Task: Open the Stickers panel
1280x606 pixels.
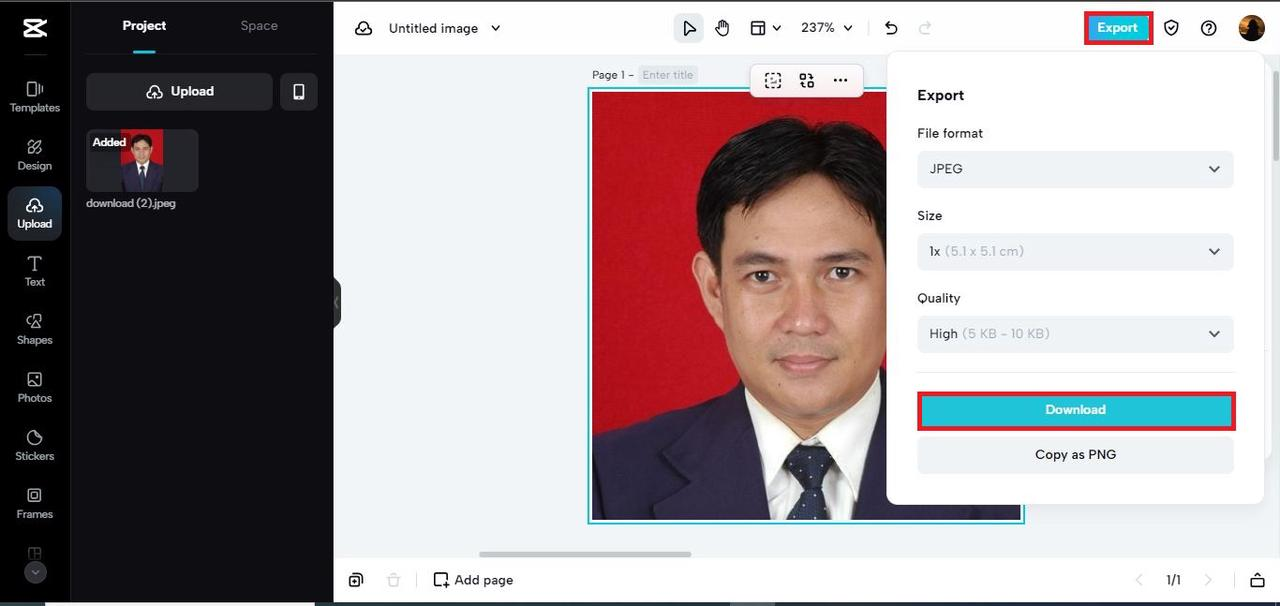Action: point(34,445)
